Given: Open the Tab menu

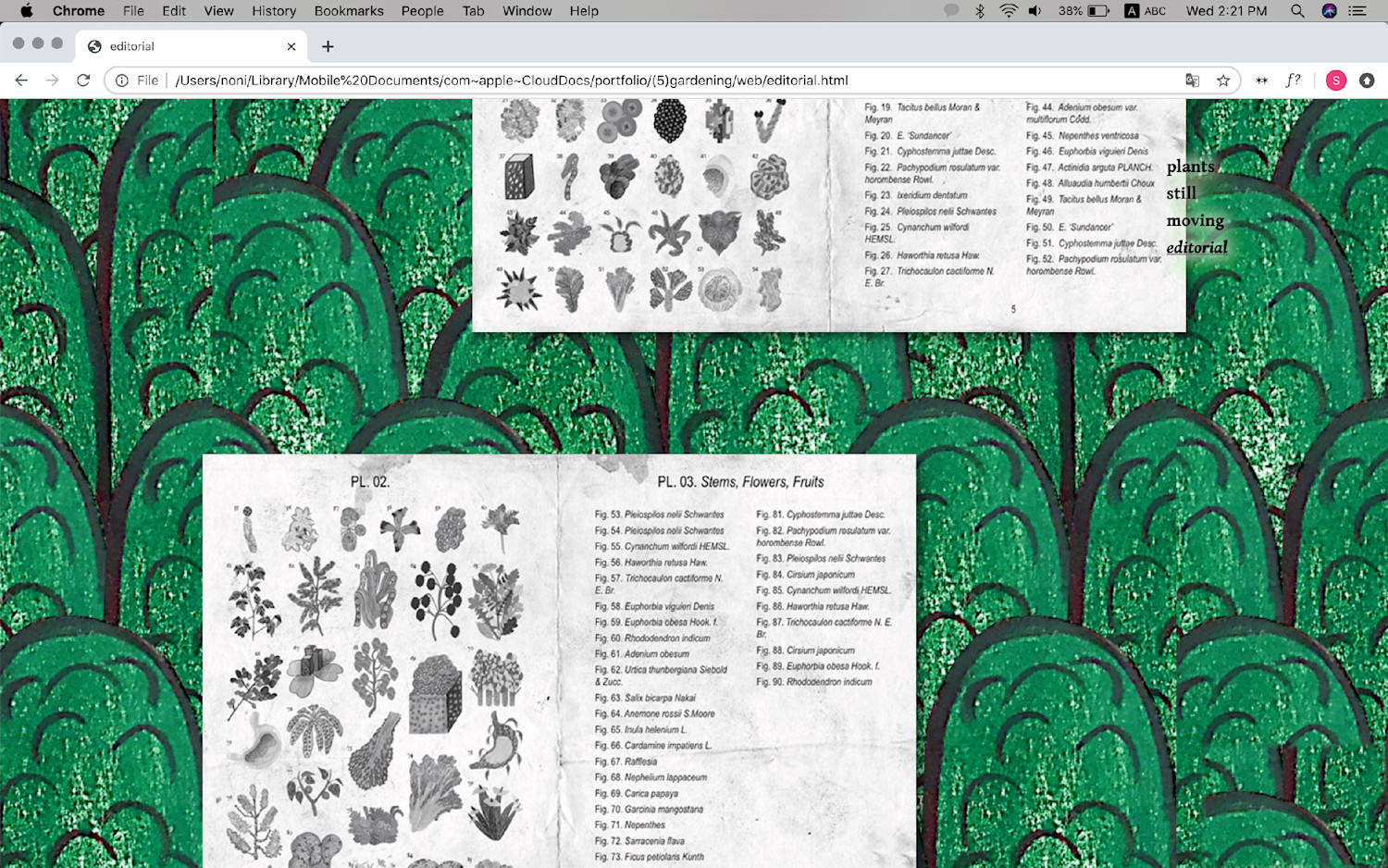Looking at the screenshot, I should [x=474, y=11].
